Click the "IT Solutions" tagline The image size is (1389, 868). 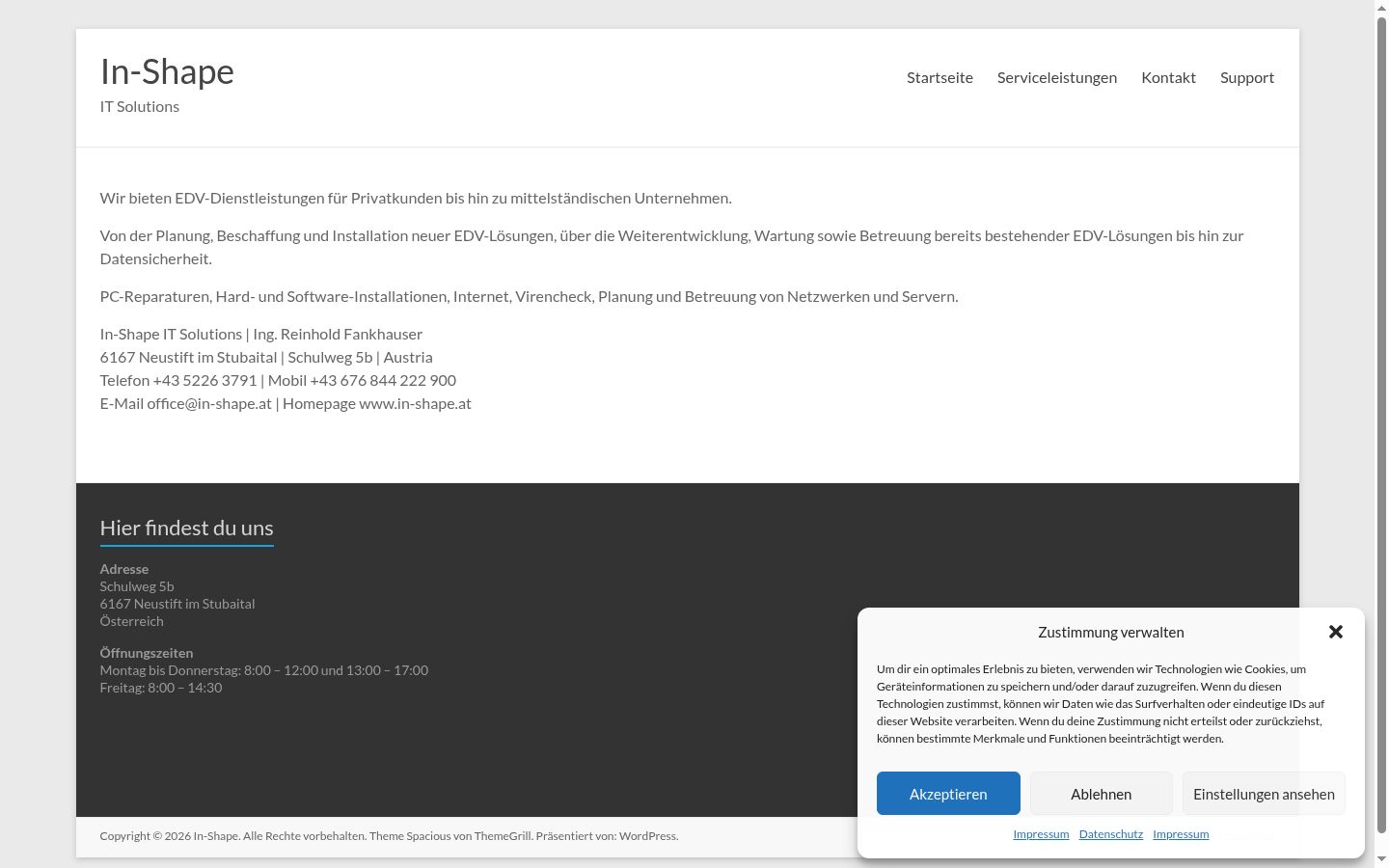tap(140, 106)
